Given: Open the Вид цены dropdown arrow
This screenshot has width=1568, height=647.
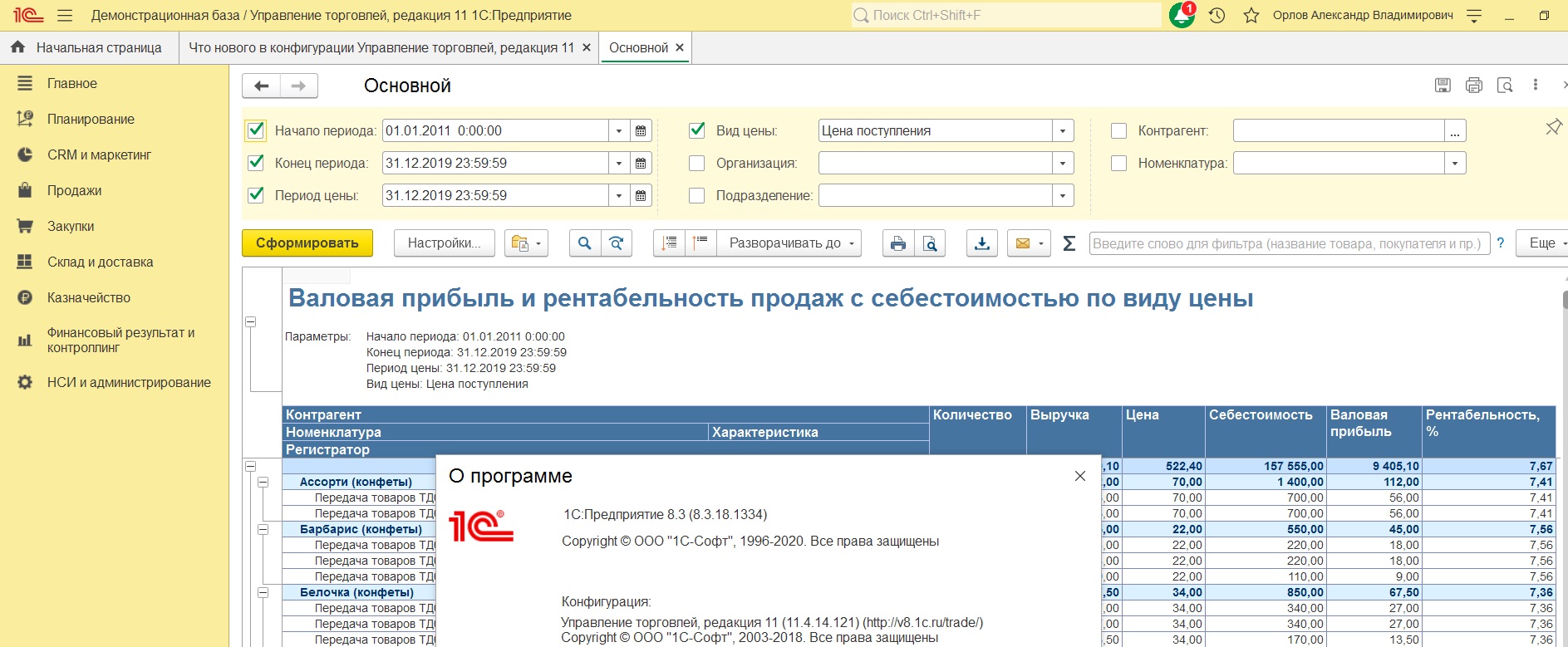Looking at the screenshot, I should click(1063, 130).
